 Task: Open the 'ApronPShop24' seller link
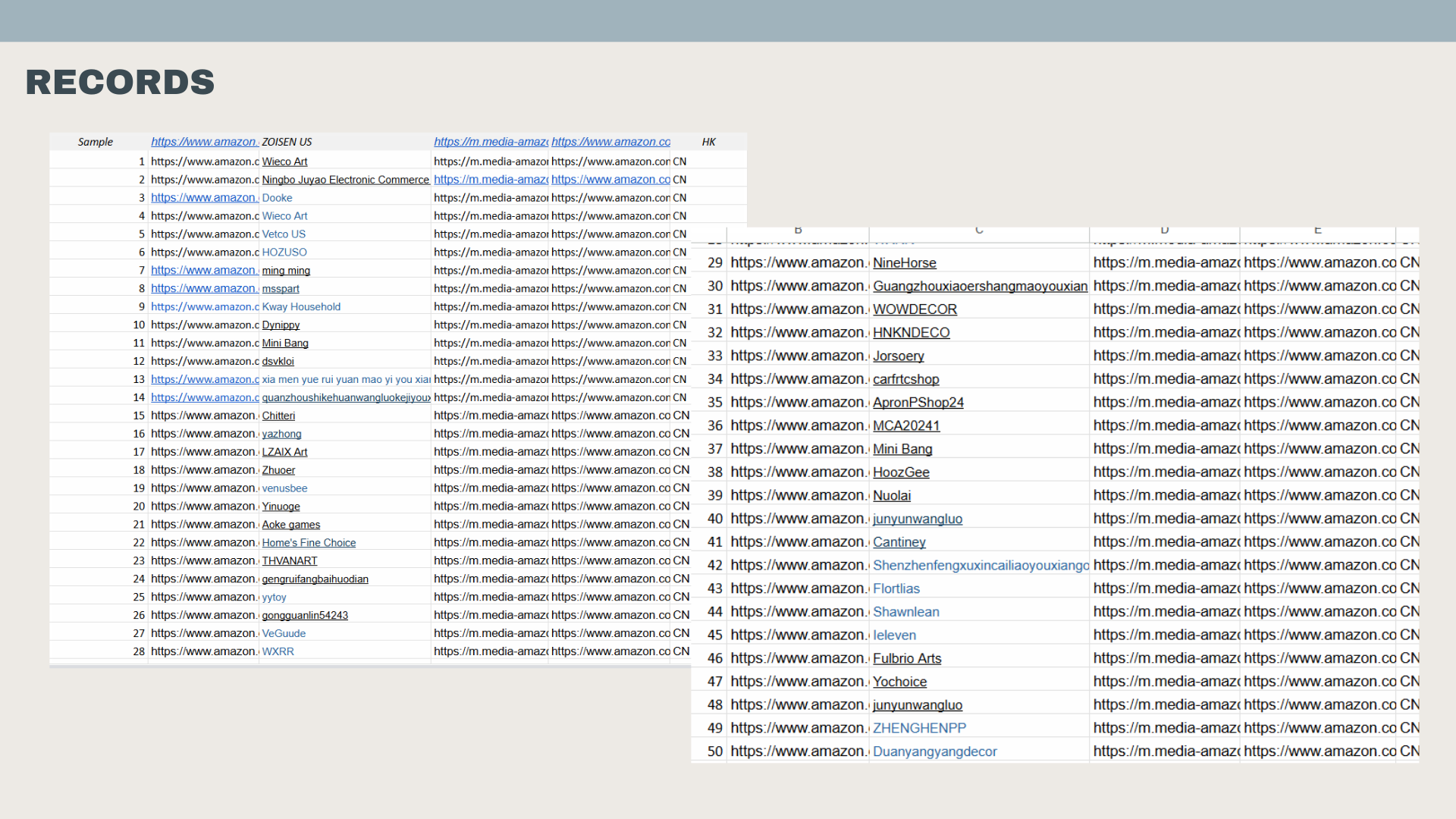(918, 403)
